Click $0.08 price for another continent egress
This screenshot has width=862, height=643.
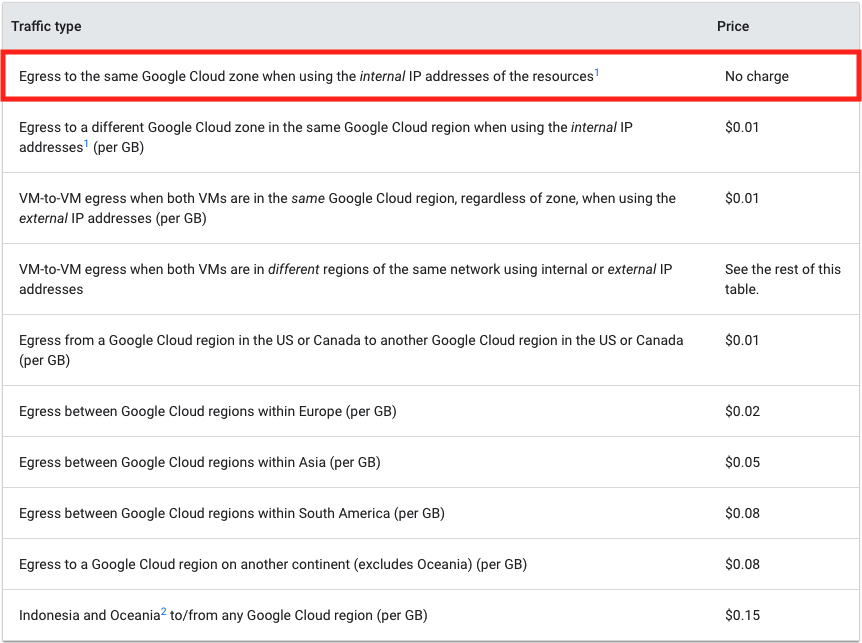pyautogui.click(x=742, y=564)
